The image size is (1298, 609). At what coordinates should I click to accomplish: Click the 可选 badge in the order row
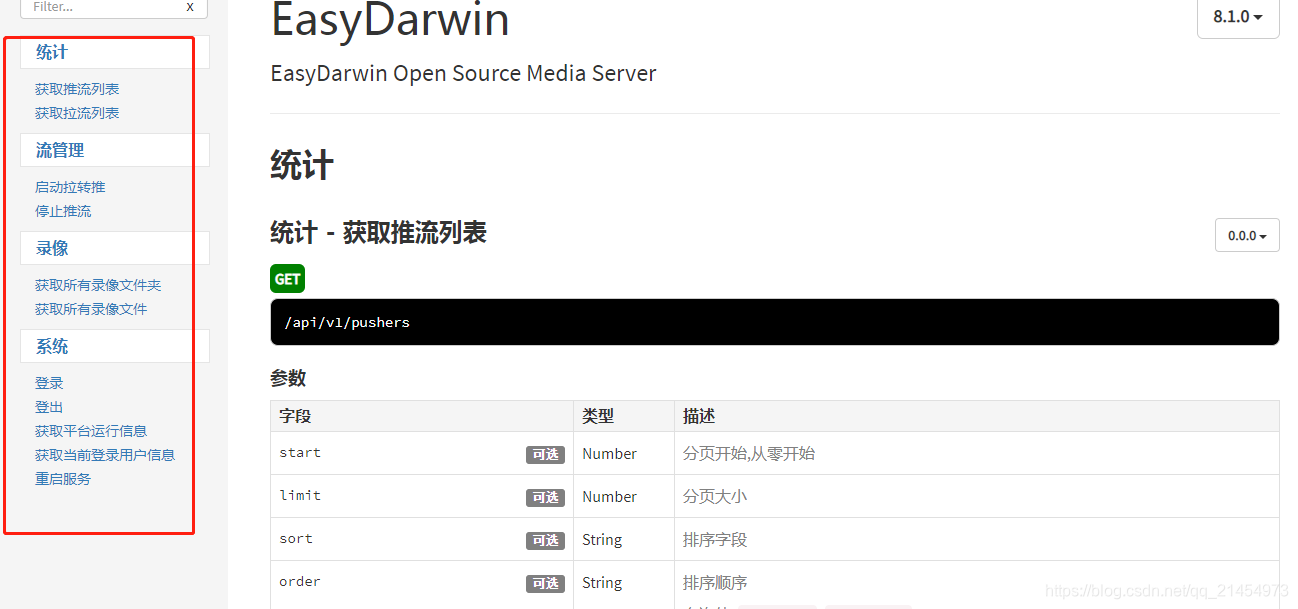click(545, 584)
